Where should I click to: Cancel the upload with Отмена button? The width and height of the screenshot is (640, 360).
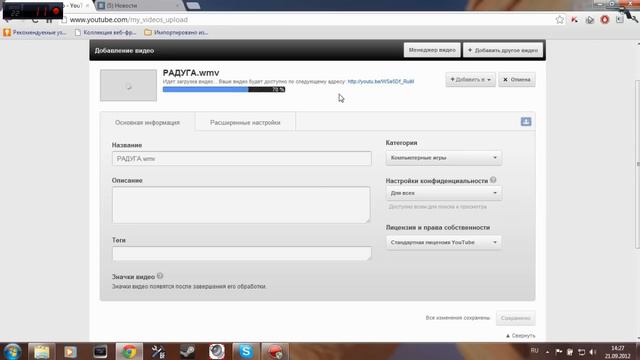click(517, 80)
